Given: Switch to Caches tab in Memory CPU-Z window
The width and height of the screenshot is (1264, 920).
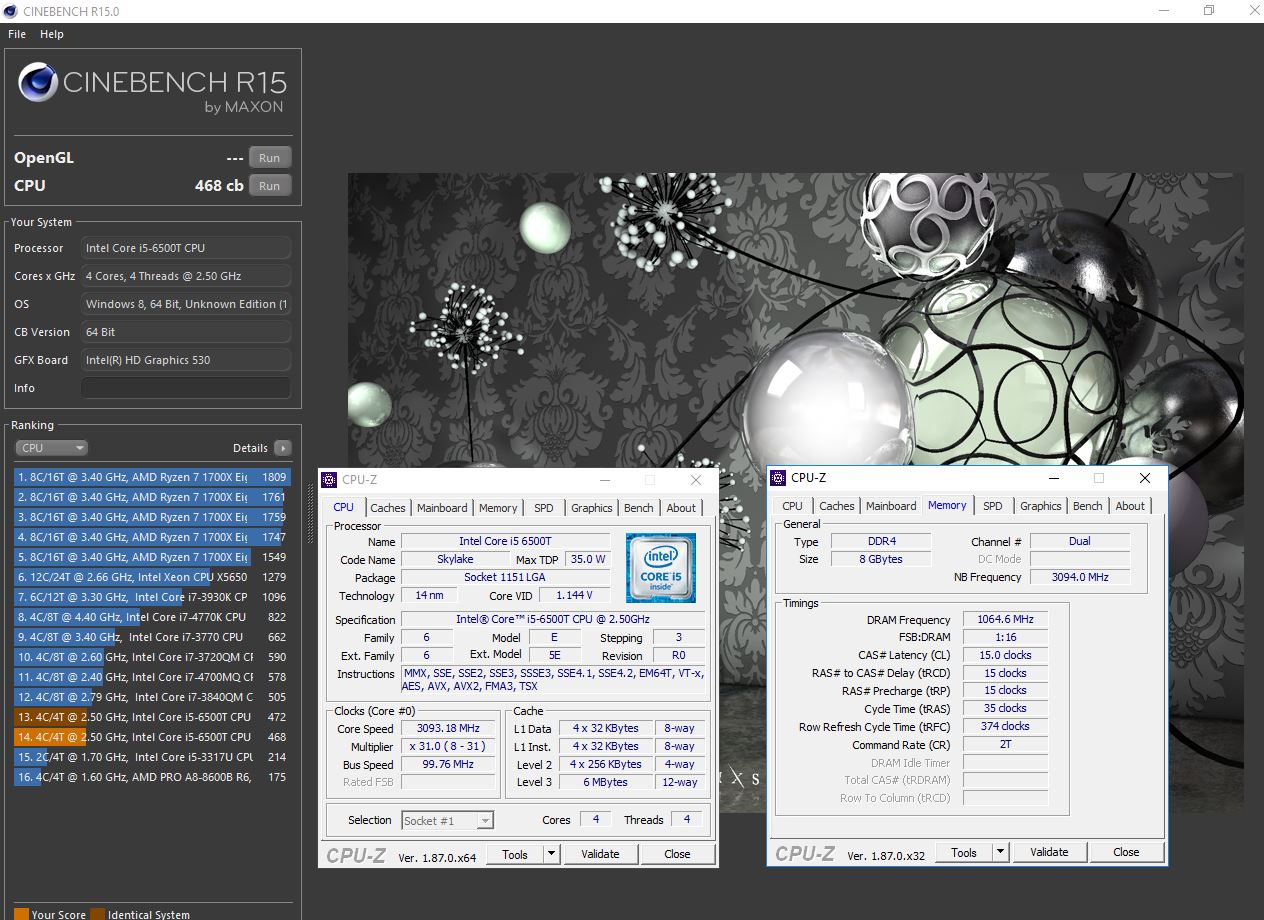Looking at the screenshot, I should click(837, 506).
